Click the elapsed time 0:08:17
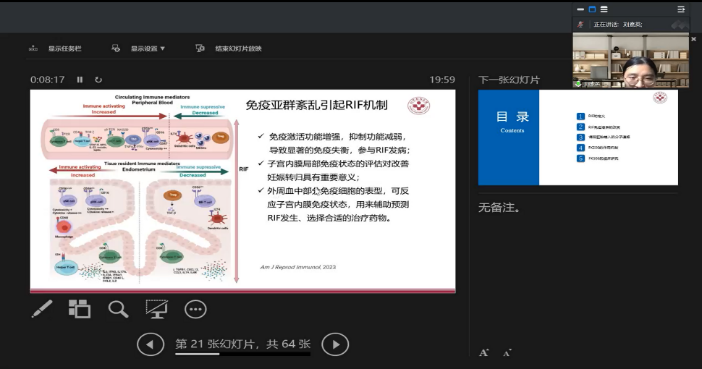 click(47, 80)
